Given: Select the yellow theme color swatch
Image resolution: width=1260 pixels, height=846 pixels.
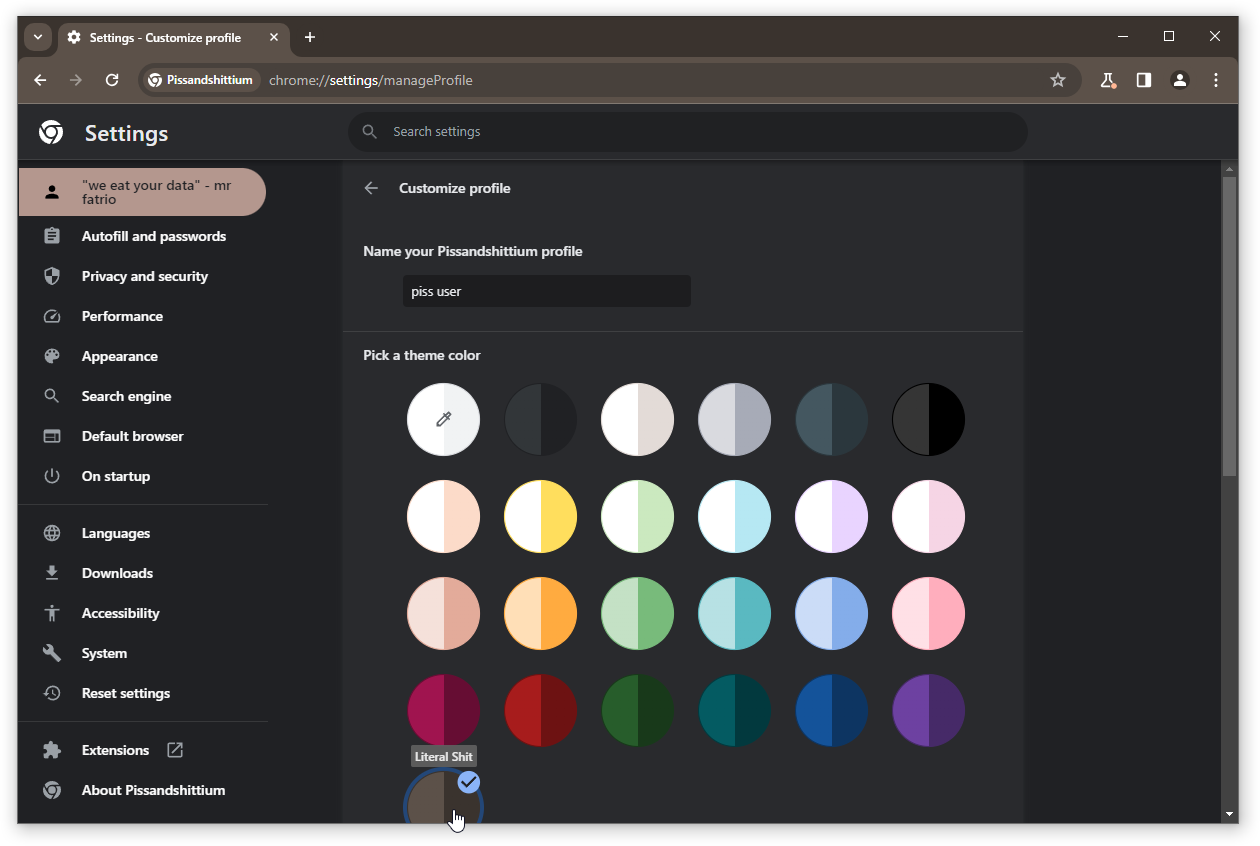Looking at the screenshot, I should click(x=541, y=516).
